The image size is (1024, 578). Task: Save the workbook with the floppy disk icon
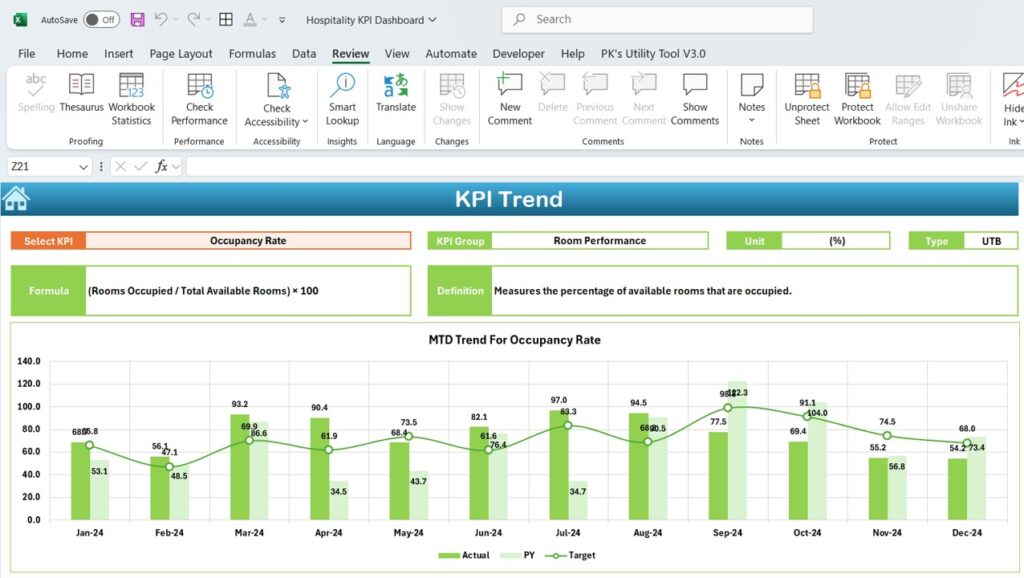[137, 20]
